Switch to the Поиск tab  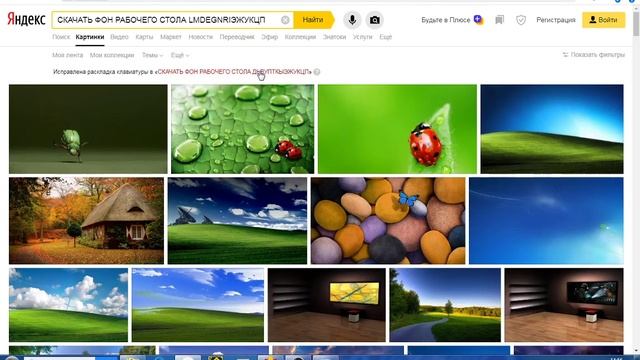point(61,37)
